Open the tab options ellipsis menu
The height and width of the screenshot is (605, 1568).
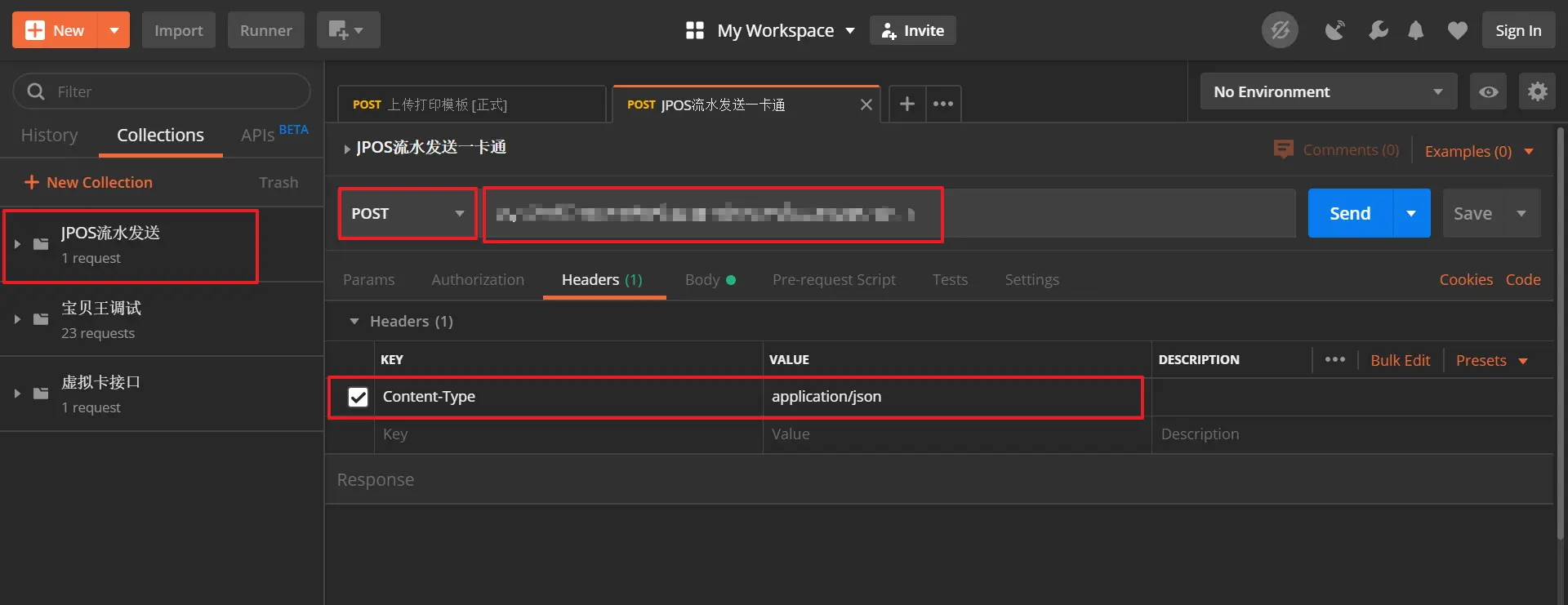(x=943, y=104)
